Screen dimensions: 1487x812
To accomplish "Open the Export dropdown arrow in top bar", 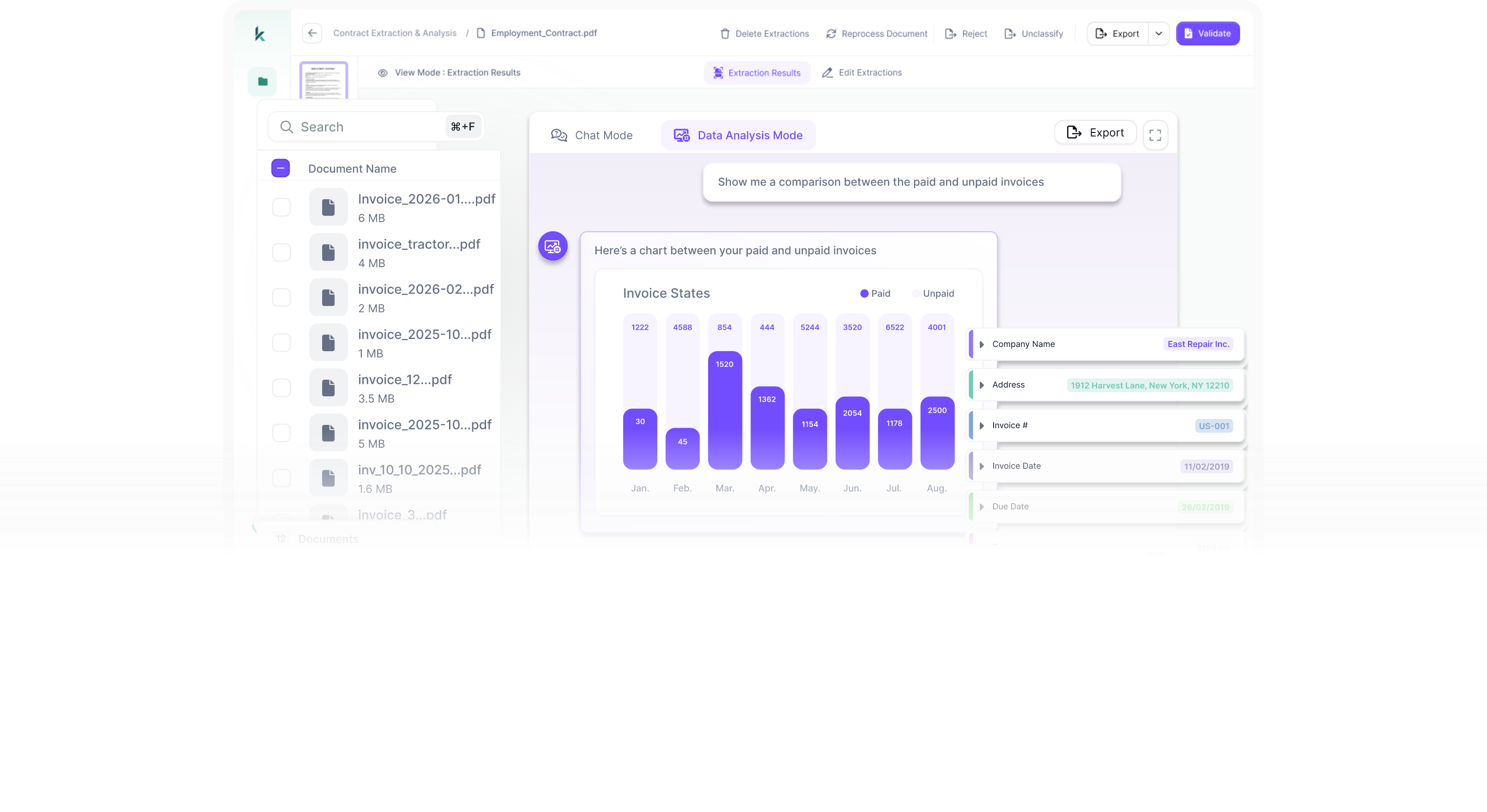I will (1158, 34).
